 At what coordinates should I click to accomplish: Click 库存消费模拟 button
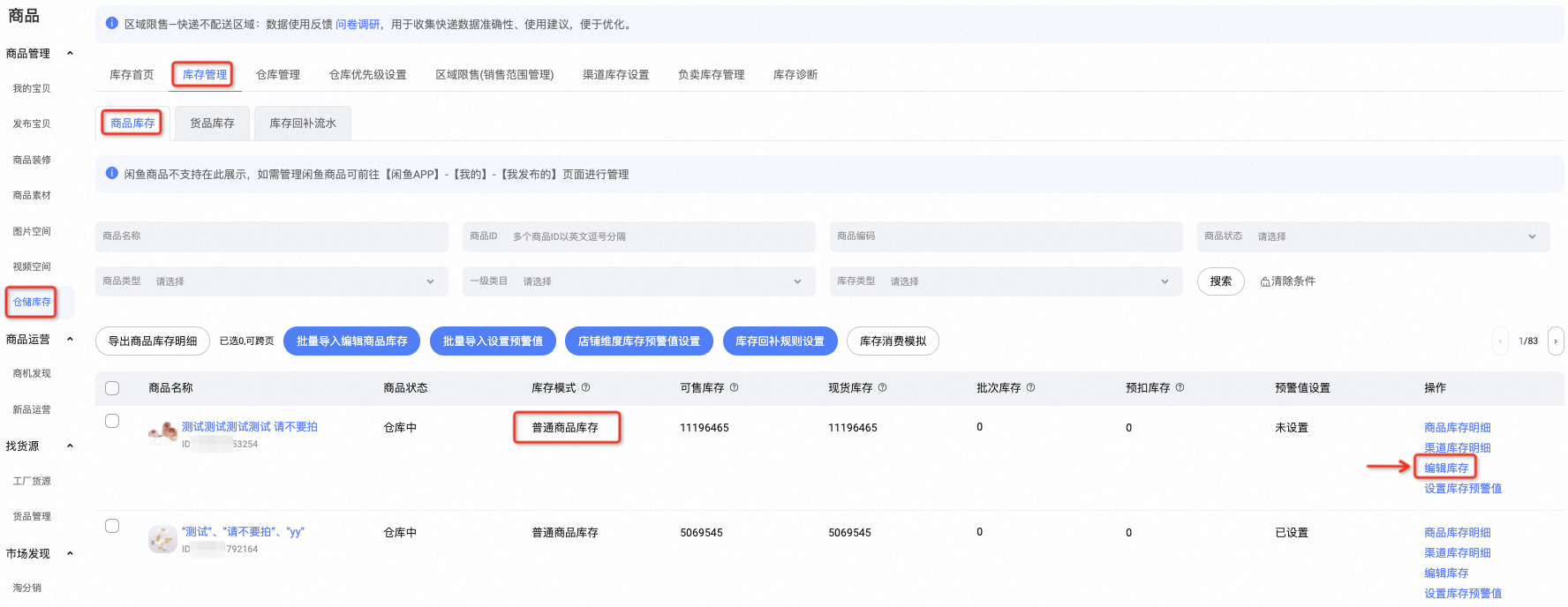[x=893, y=341]
